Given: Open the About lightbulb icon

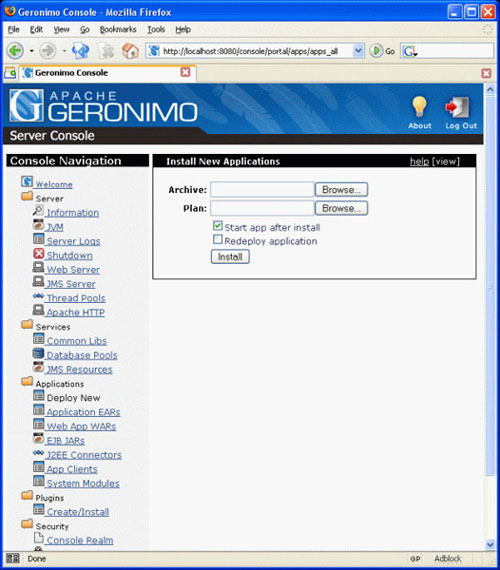Looking at the screenshot, I should tap(419, 107).
